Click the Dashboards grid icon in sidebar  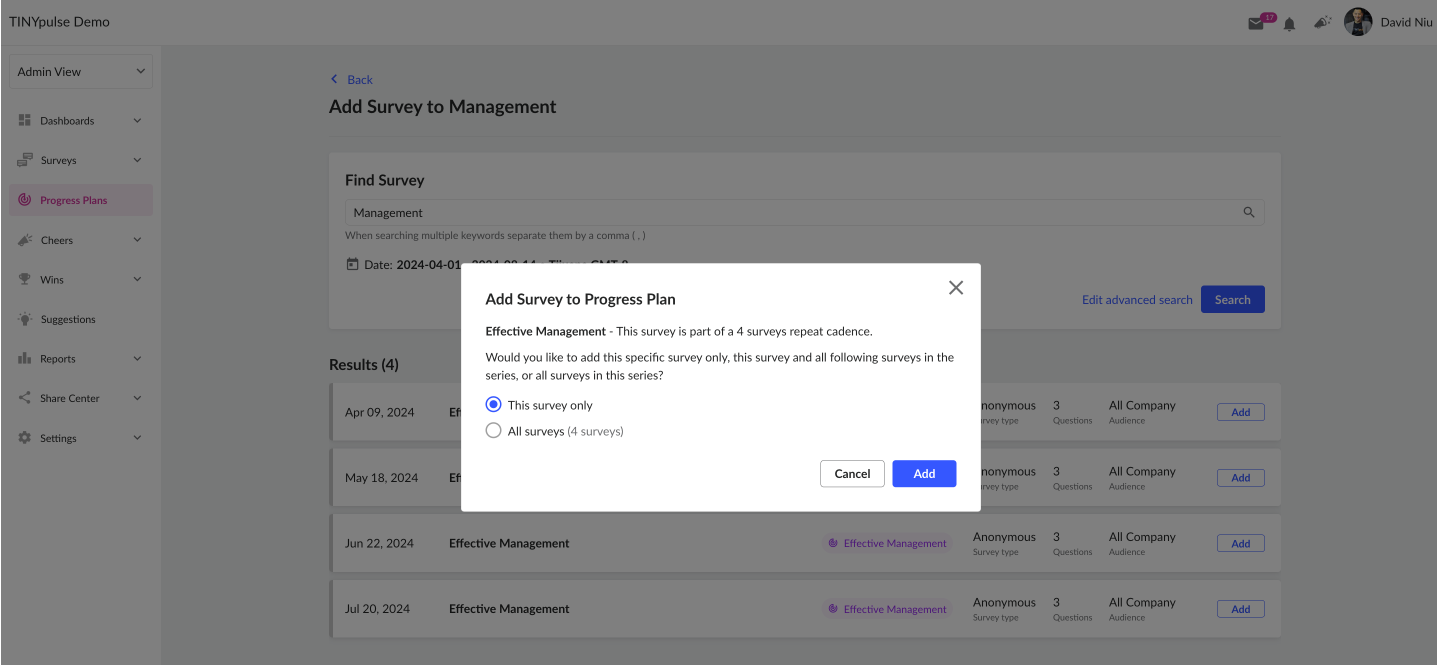25,120
